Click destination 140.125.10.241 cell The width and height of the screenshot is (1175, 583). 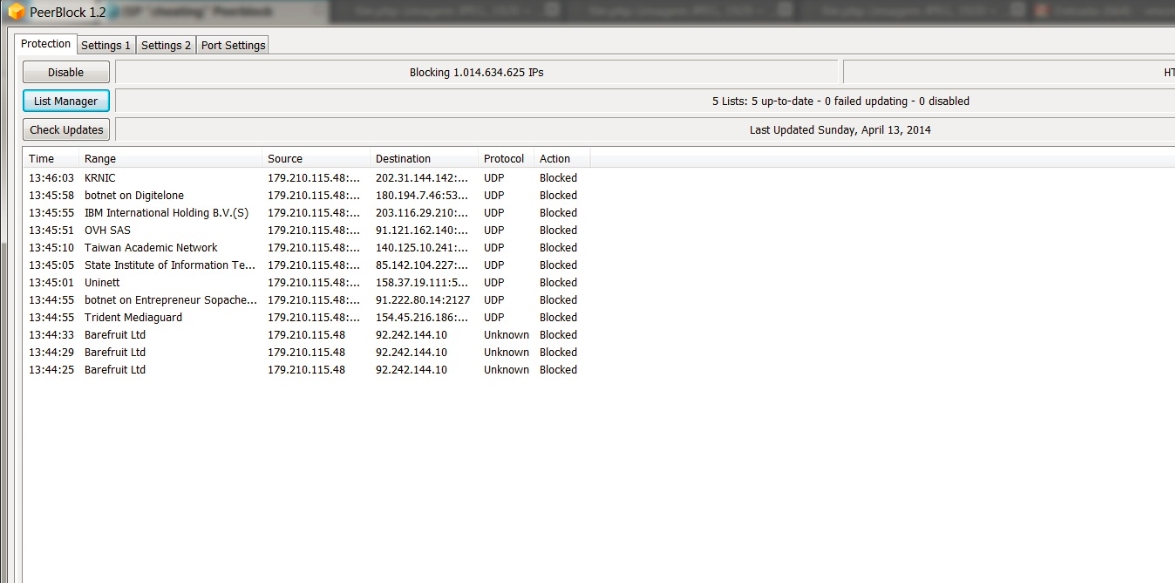coord(422,247)
